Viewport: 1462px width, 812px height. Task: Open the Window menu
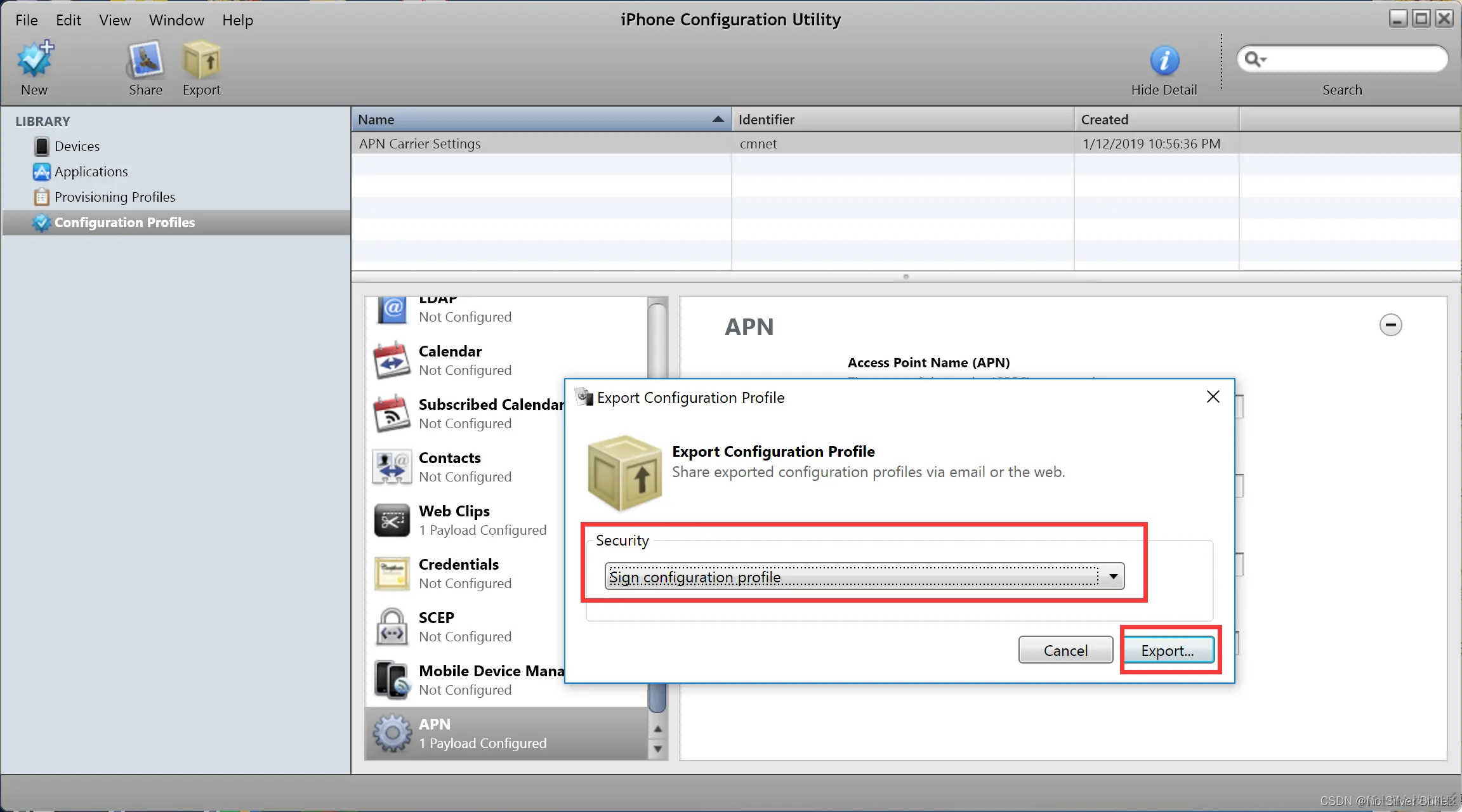[x=176, y=20]
